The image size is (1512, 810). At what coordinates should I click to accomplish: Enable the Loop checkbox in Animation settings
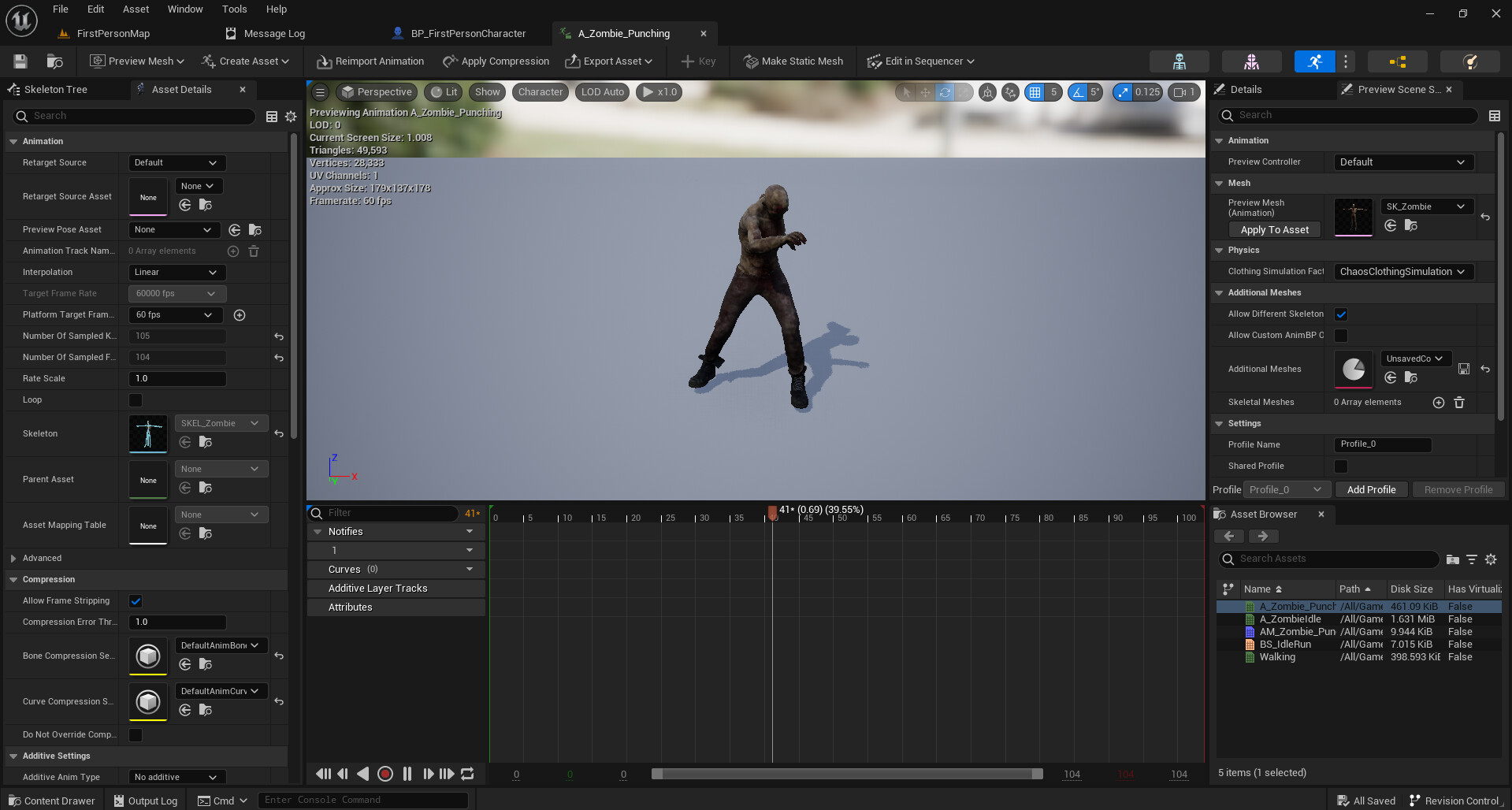coord(135,399)
